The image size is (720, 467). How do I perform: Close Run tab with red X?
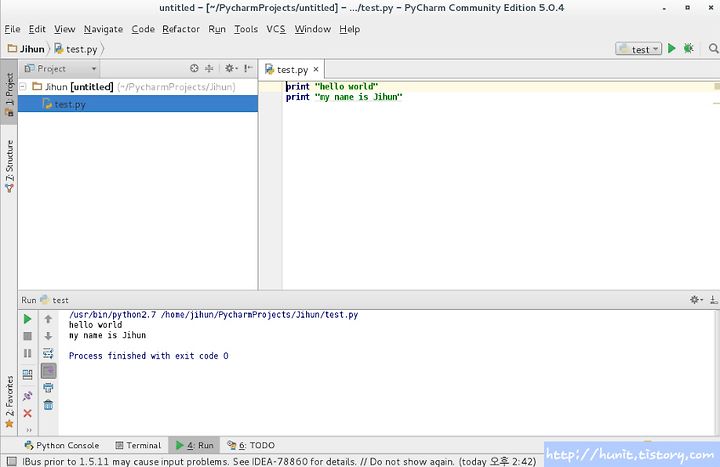(28, 413)
